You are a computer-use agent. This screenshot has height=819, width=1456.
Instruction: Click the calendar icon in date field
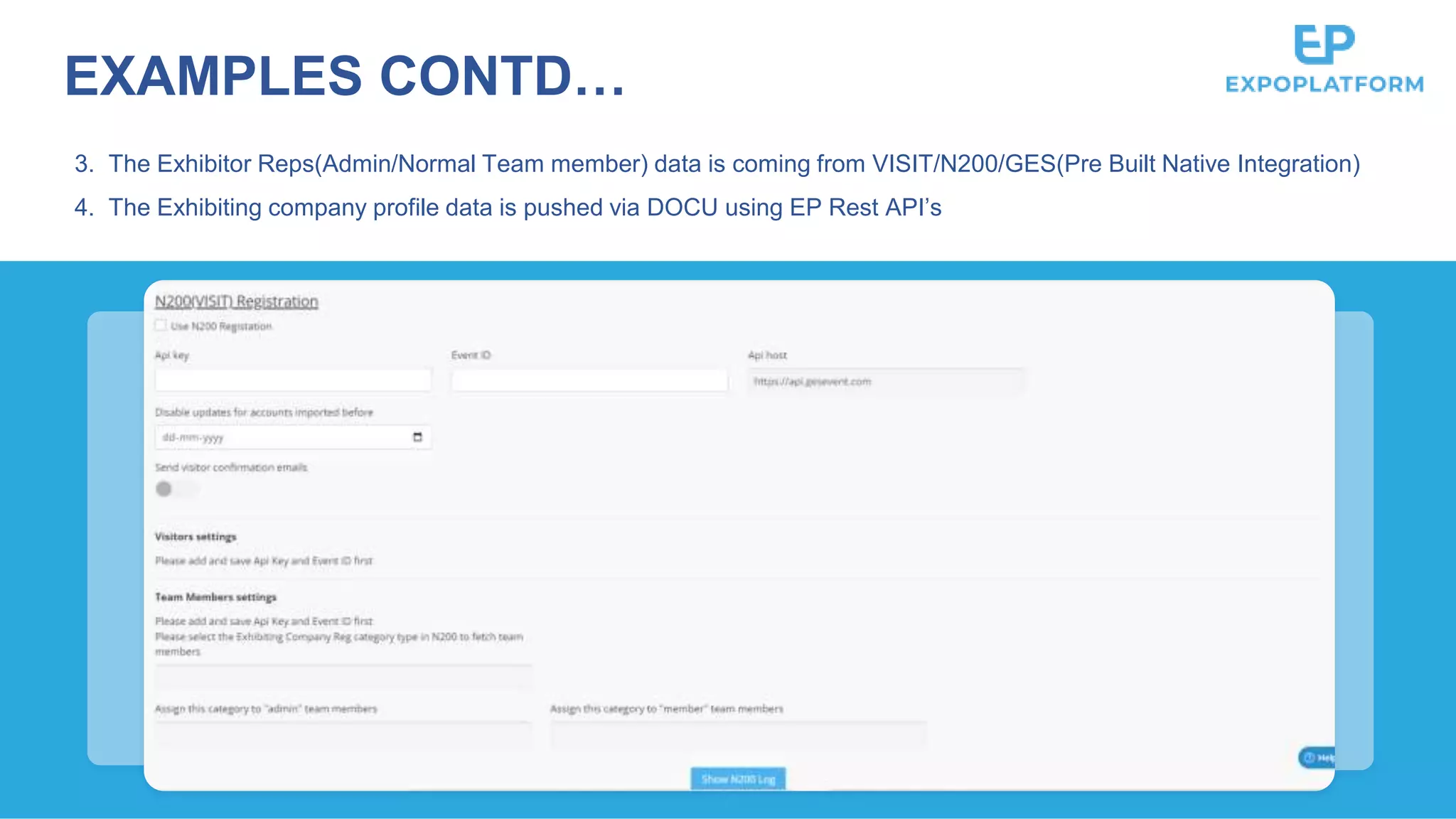pyautogui.click(x=417, y=437)
